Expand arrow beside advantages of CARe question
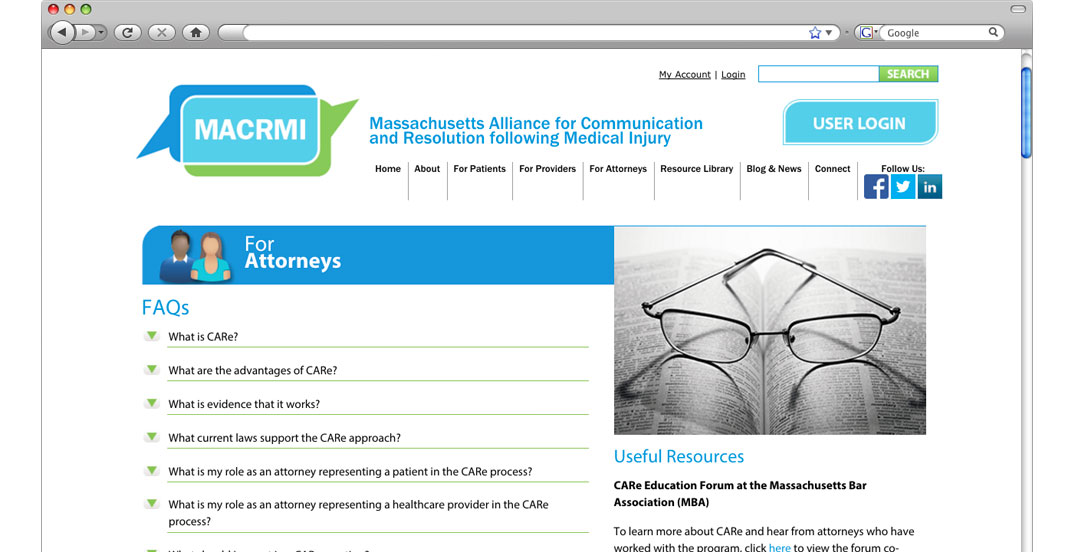Screen dimensions: 1068x552 pos(152,370)
